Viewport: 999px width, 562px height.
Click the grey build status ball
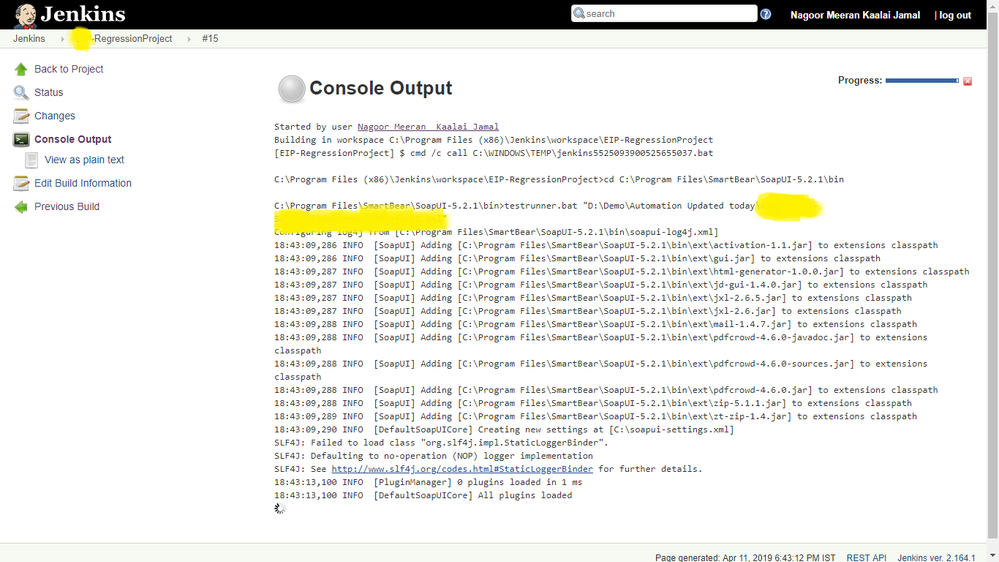291,89
